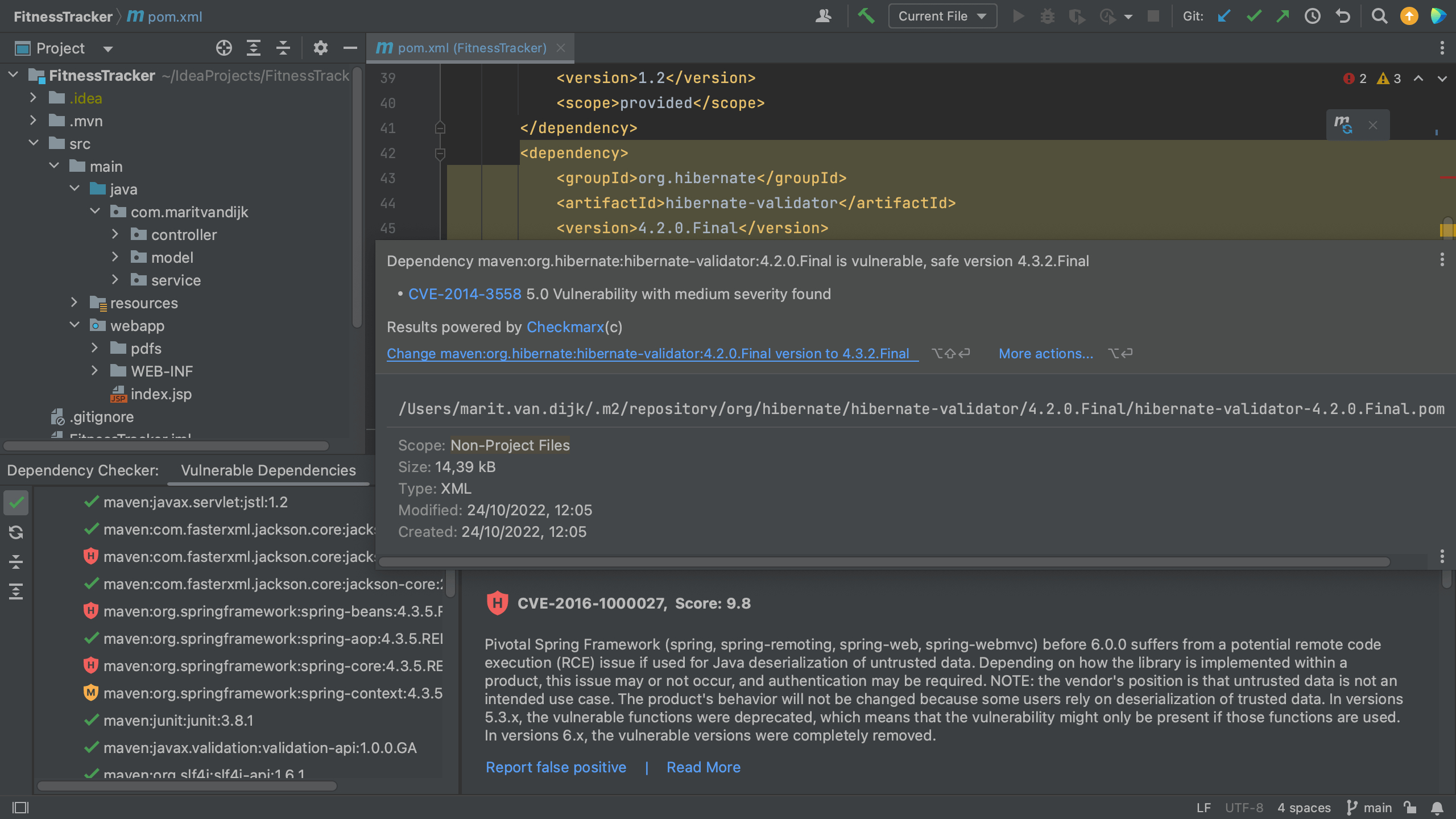
Task: Collapse the webapp folder
Action: point(75,325)
